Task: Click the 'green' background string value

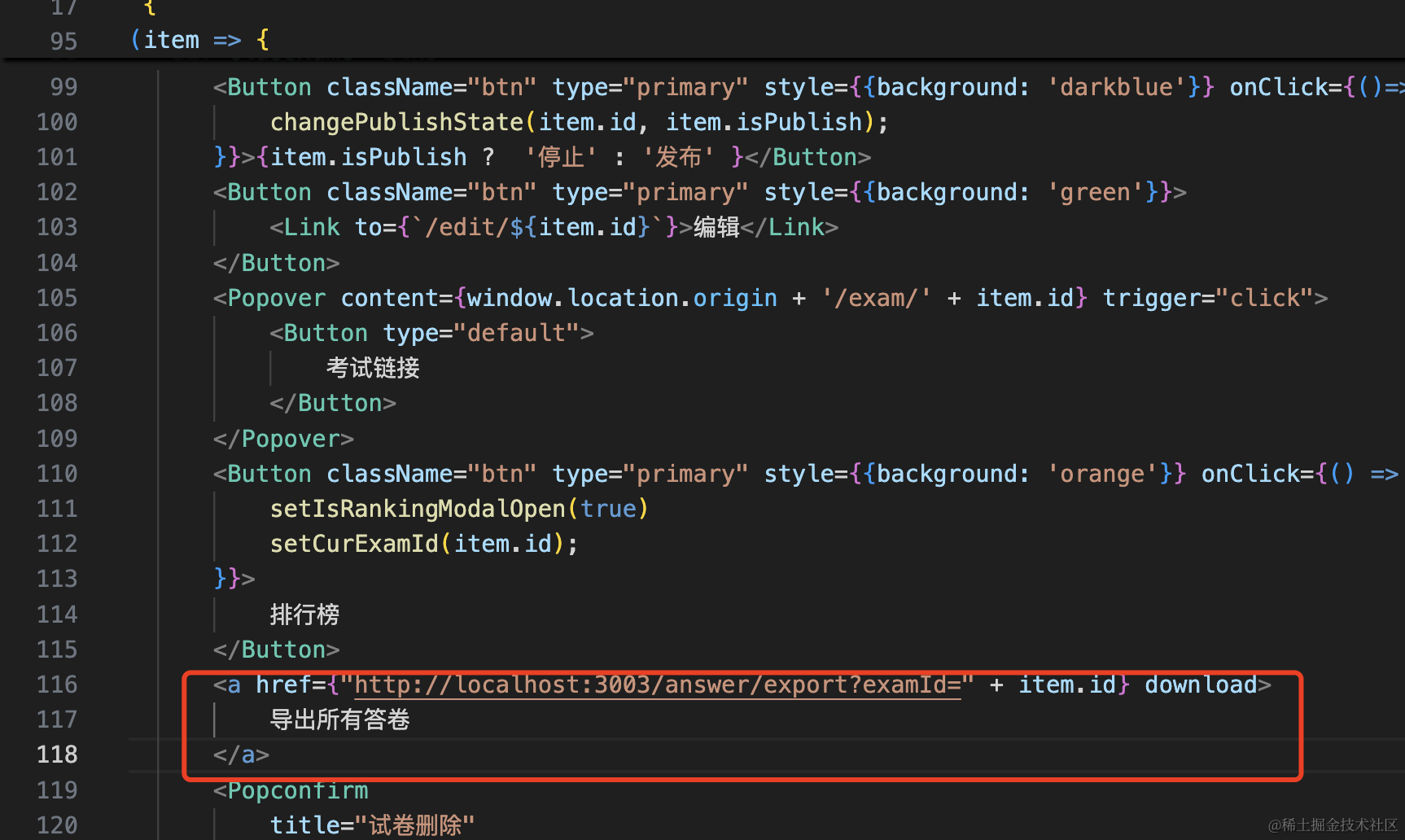Action: click(1095, 192)
